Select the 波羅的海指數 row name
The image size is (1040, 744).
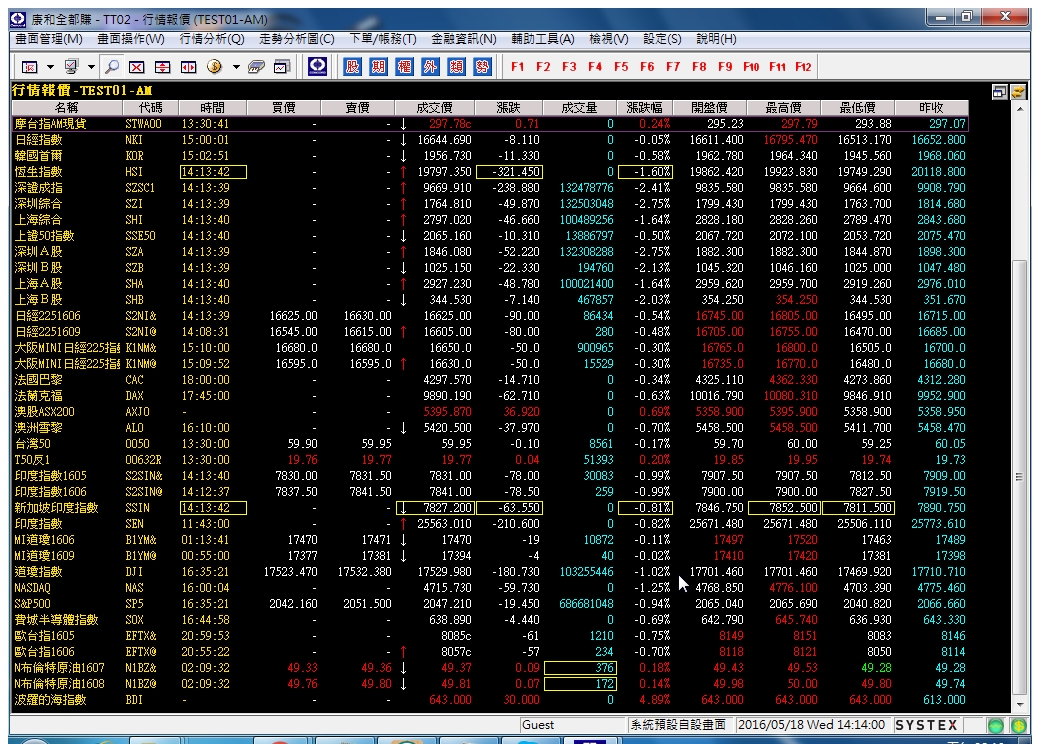[x=50, y=700]
